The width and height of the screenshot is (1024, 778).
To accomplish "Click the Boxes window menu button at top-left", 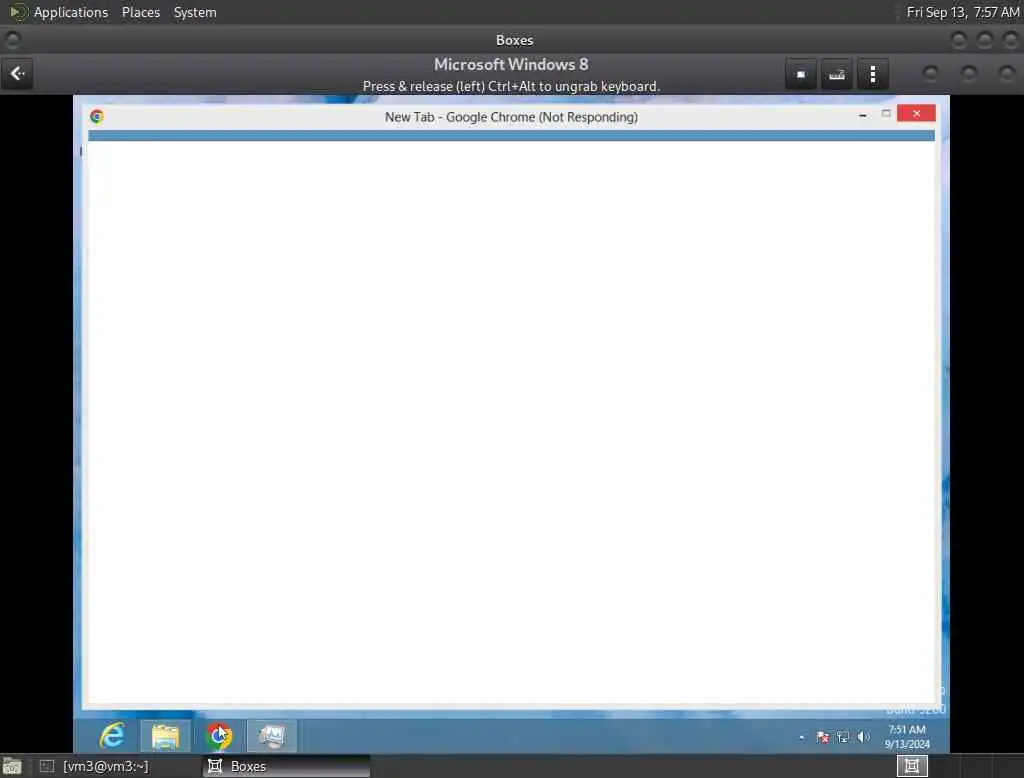I will 12,41.
